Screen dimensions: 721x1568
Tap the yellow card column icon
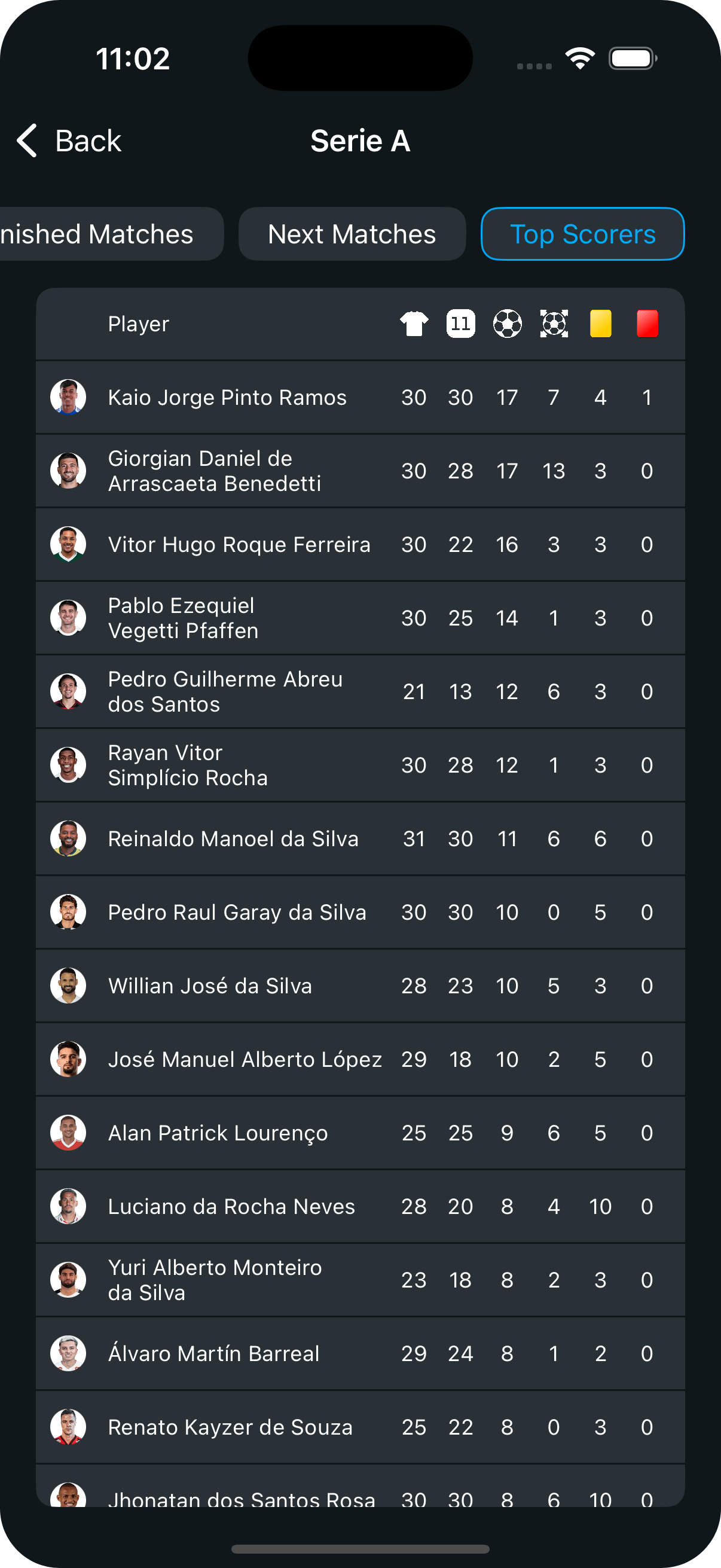[600, 324]
